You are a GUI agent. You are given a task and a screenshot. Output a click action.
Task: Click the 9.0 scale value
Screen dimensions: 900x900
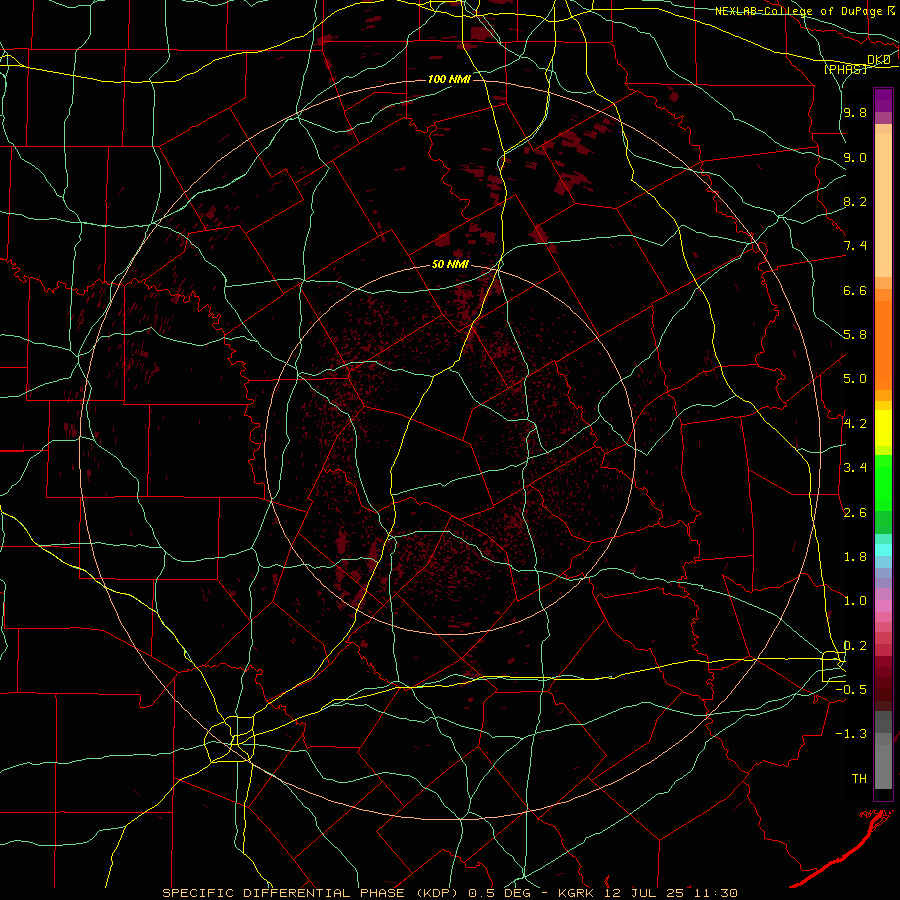tap(855, 157)
